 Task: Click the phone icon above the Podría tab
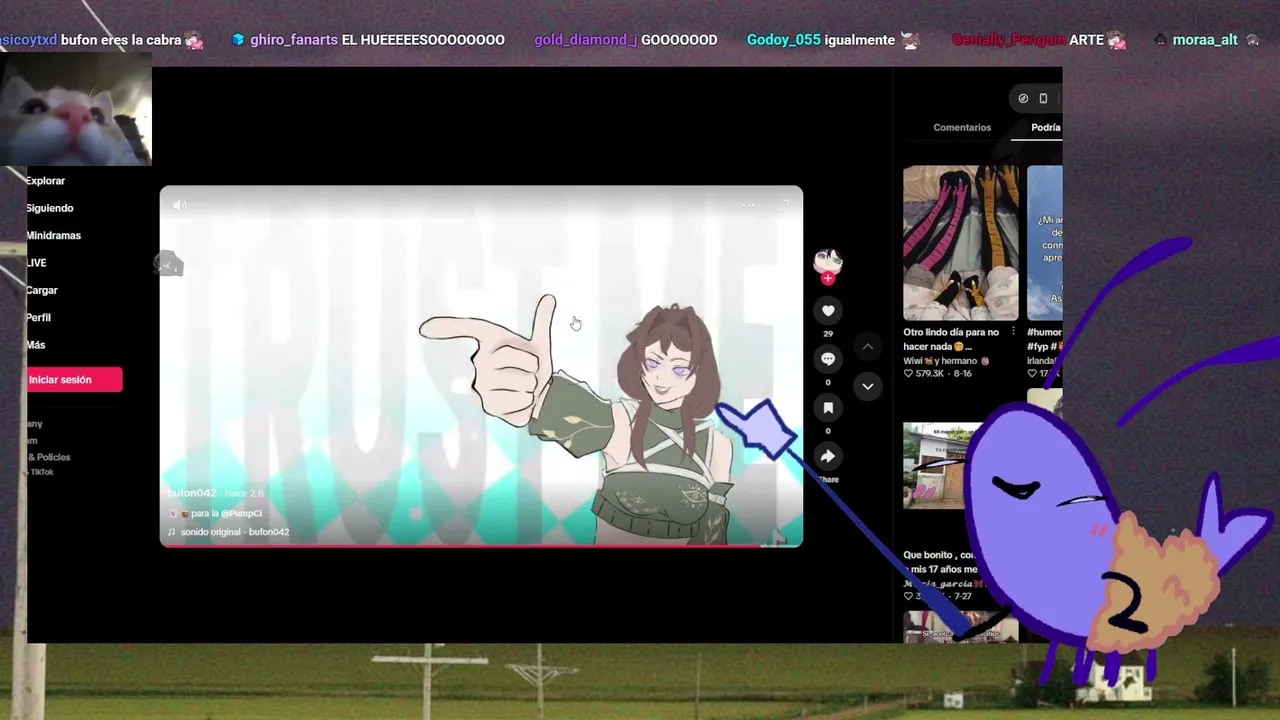click(x=1043, y=98)
